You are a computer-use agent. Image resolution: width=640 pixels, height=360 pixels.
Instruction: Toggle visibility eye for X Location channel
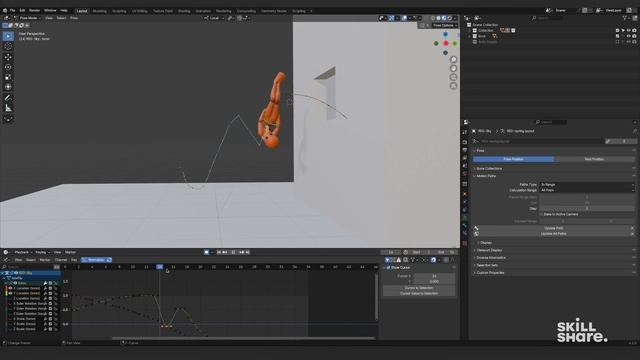tap(11, 288)
